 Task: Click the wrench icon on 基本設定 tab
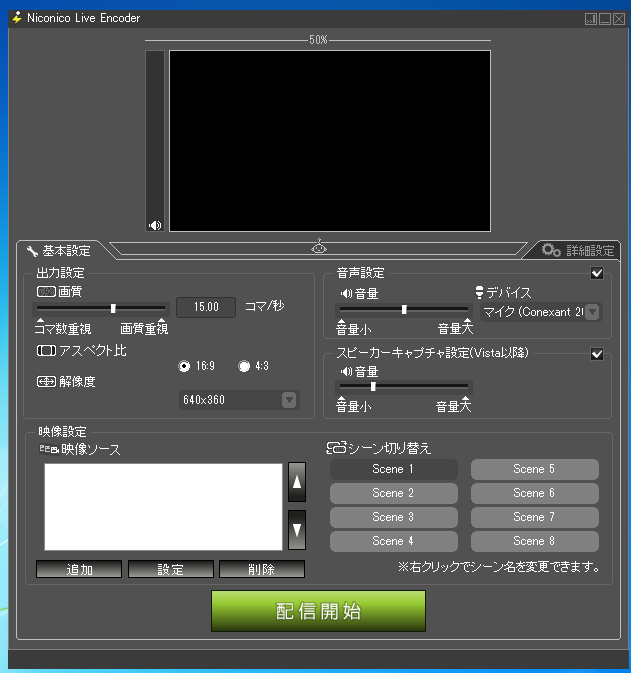(32, 251)
